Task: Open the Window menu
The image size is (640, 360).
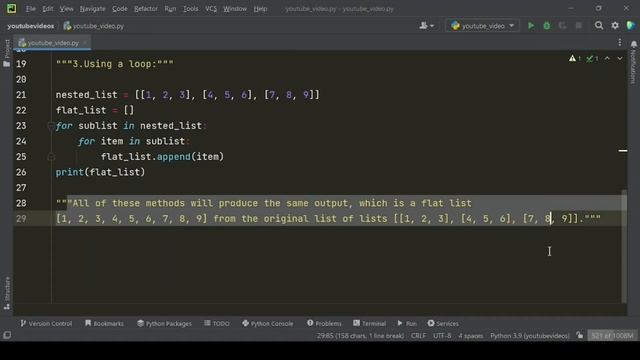Action: [235, 9]
